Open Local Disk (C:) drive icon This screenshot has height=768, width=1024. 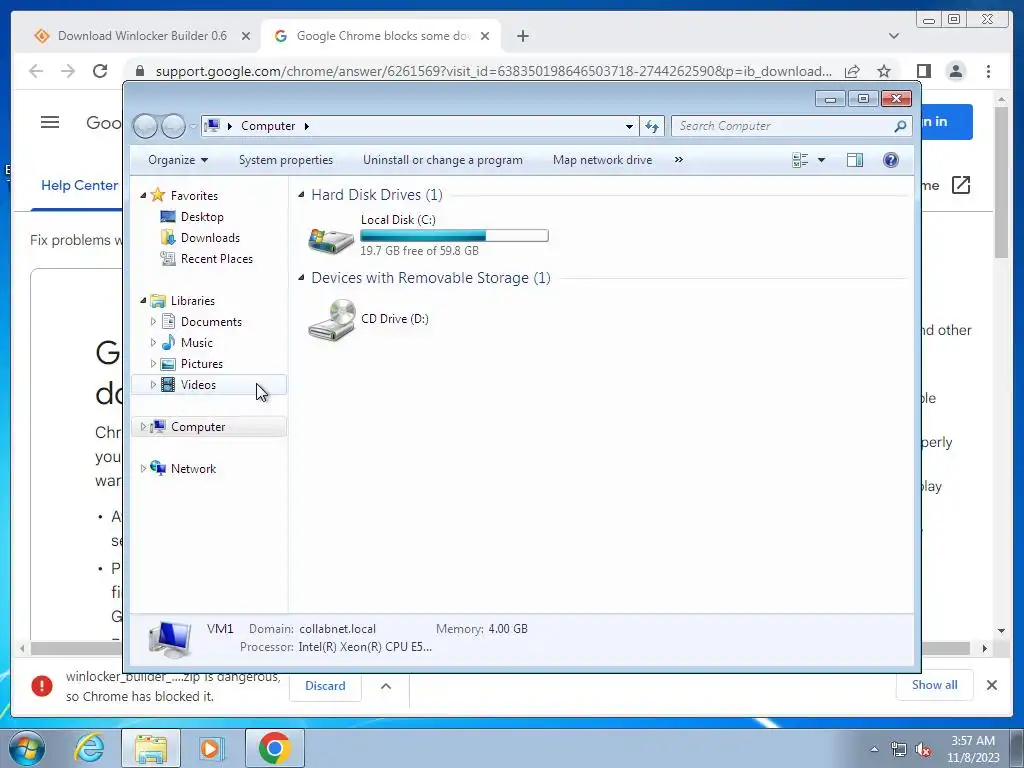coord(331,240)
